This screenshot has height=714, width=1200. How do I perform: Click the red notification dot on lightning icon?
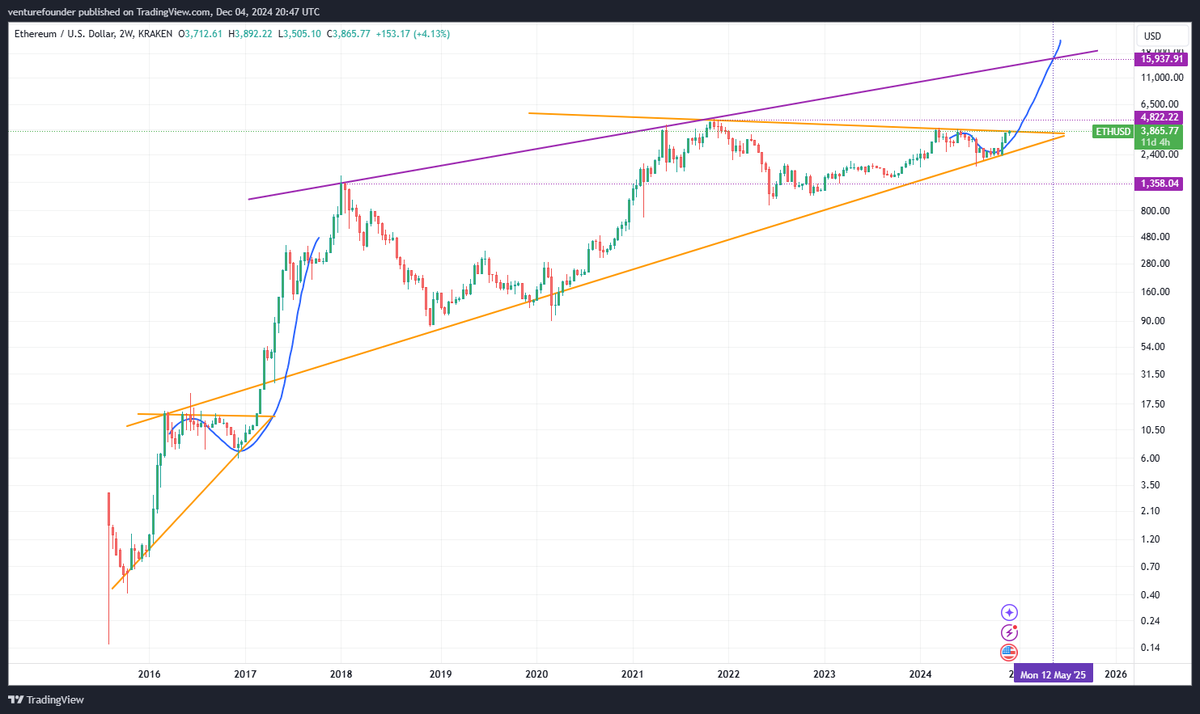pyautogui.click(x=1016, y=625)
